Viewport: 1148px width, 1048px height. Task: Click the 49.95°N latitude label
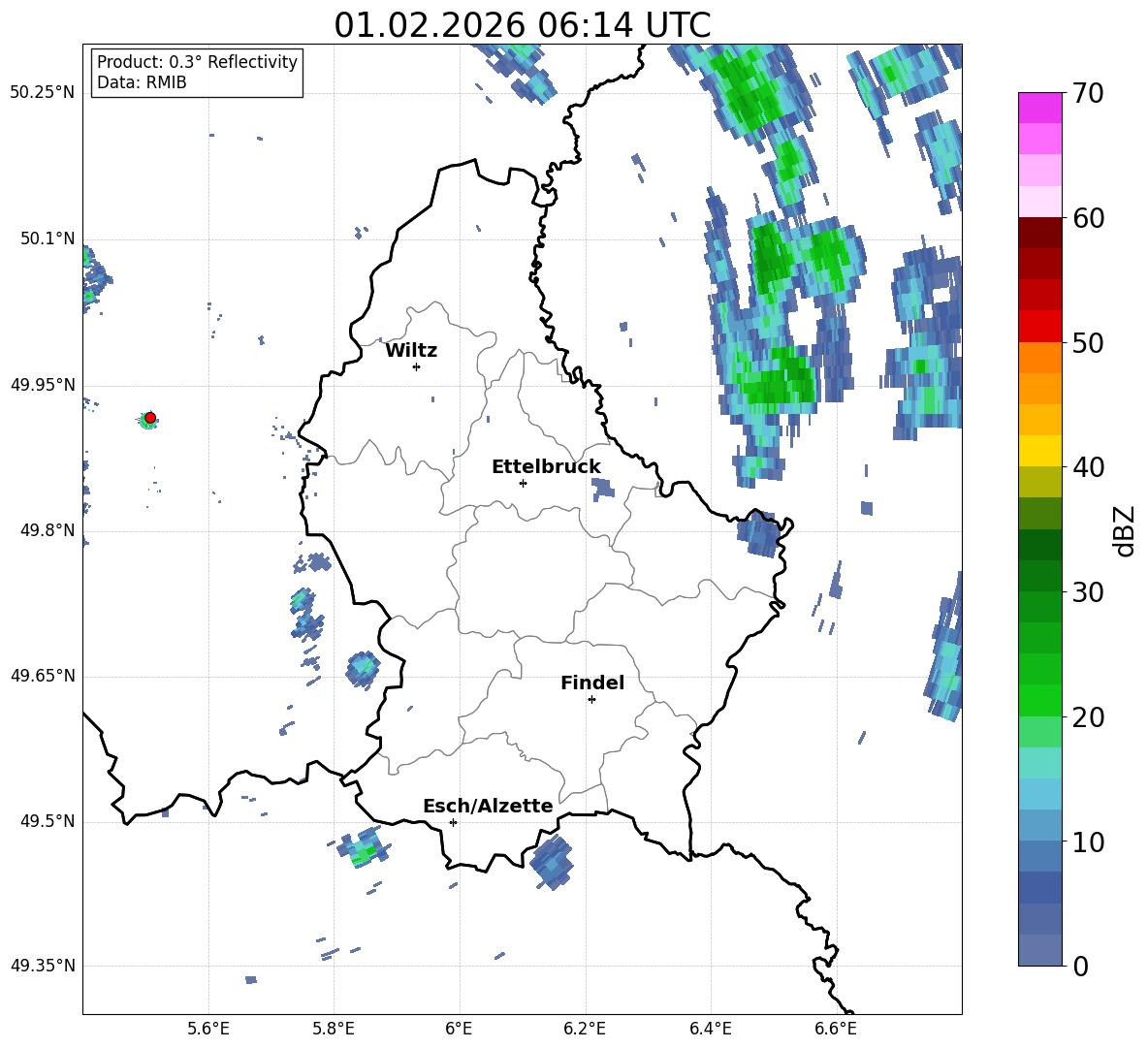[43, 385]
